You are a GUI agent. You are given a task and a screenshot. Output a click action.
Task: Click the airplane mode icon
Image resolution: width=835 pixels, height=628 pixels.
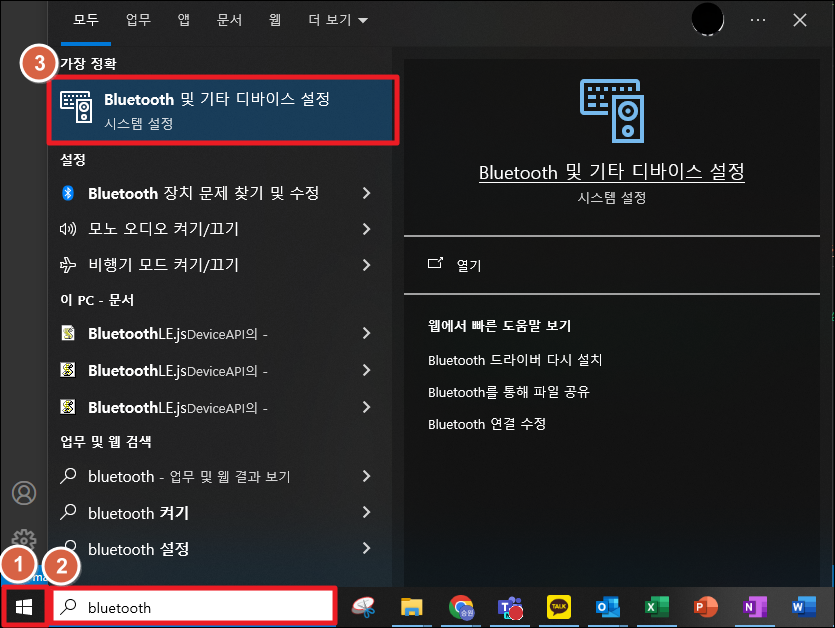coord(68,265)
